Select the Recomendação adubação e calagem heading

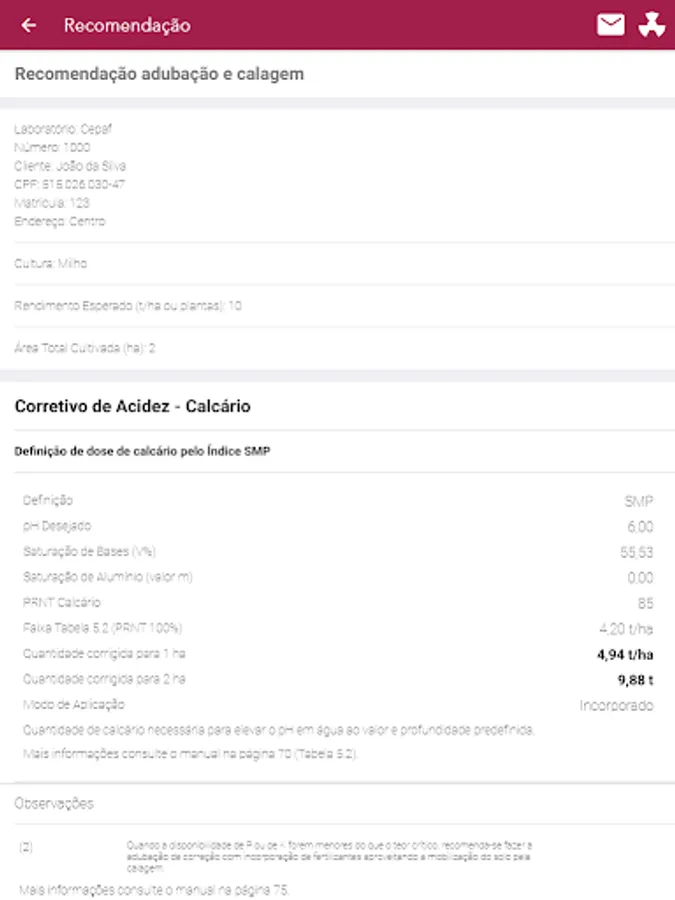pos(159,74)
